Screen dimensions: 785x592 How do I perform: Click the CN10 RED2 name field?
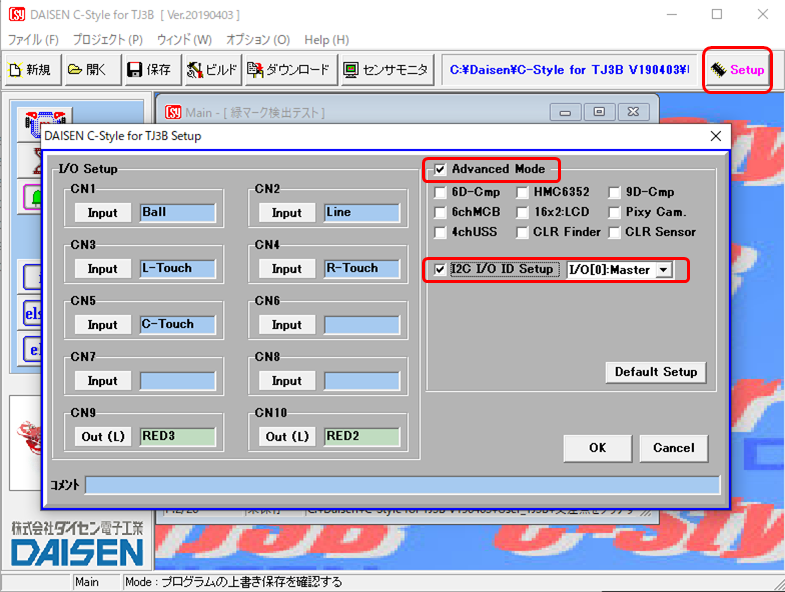point(362,437)
